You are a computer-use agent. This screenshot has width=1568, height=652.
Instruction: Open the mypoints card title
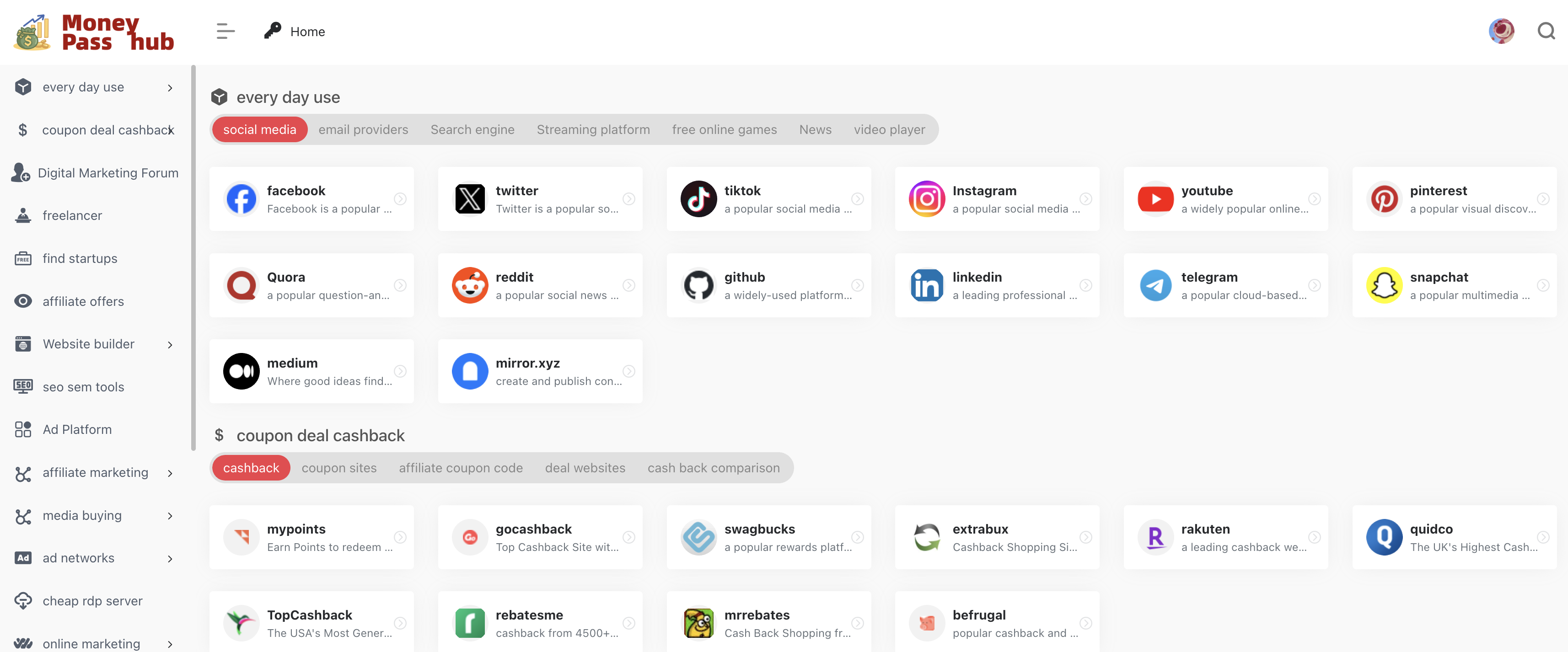tap(296, 529)
